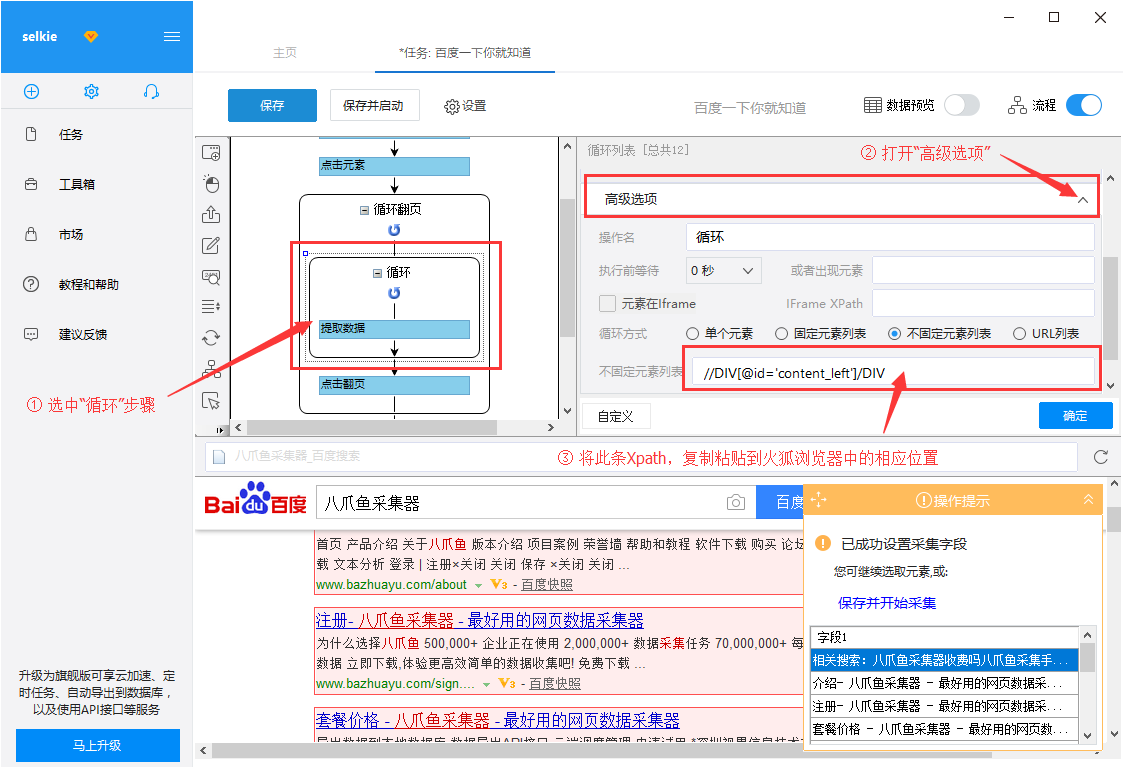Screen dimensions: 1124x768
Task: Select the URL列表 radio option
Action: point(1019,333)
